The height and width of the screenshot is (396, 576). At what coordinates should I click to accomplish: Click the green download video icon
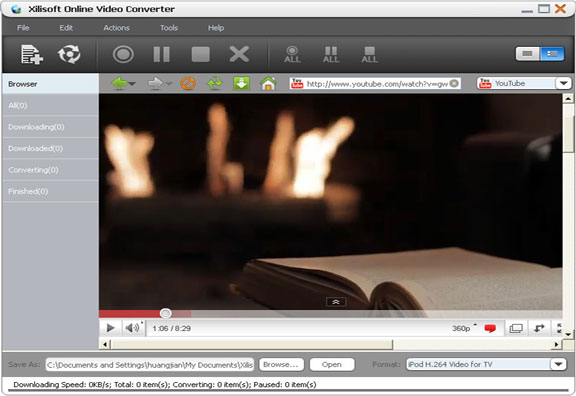pos(241,84)
